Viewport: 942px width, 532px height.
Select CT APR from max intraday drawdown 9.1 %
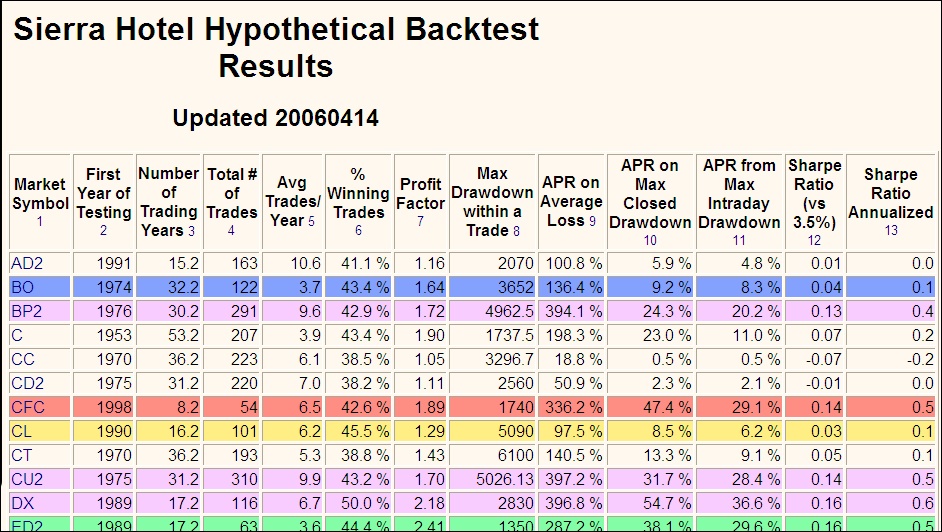pyautogui.click(x=761, y=455)
